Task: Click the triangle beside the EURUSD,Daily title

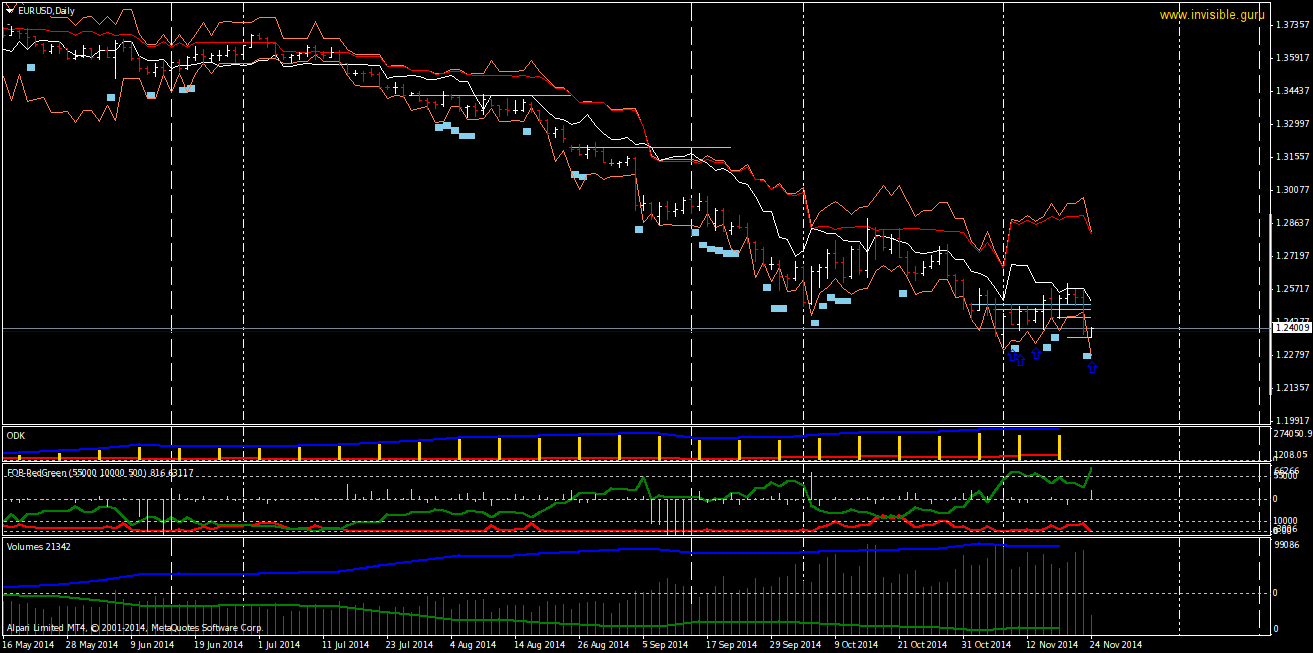Action: (x=10, y=10)
